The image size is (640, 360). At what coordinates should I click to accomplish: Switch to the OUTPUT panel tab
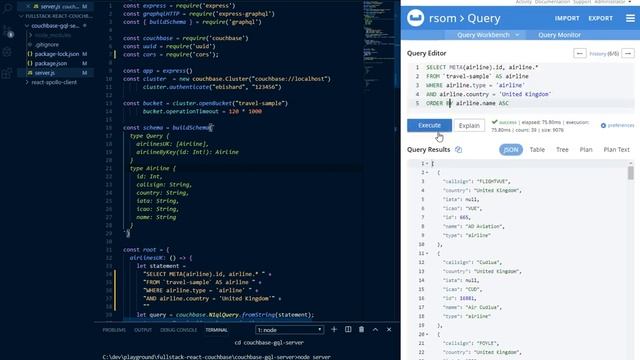point(143,330)
